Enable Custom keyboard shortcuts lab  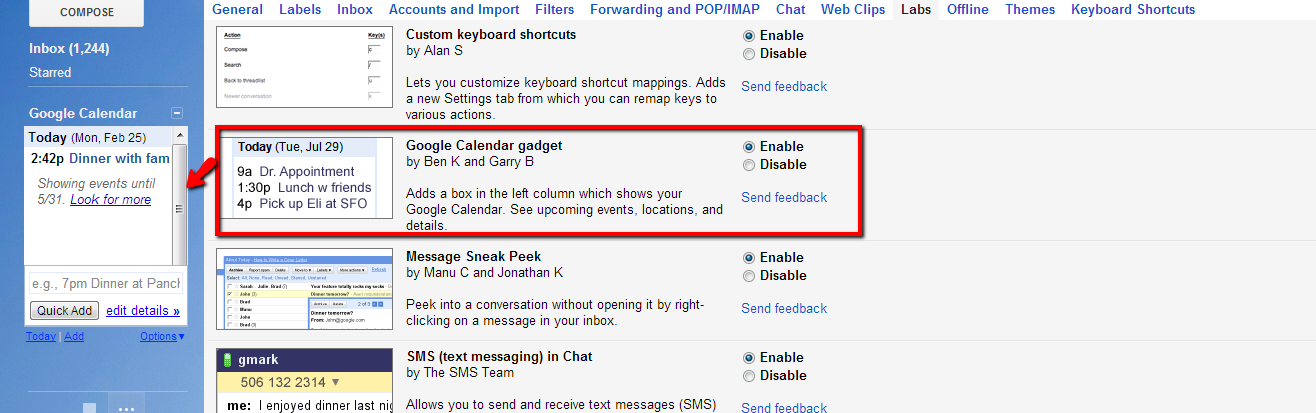[749, 35]
